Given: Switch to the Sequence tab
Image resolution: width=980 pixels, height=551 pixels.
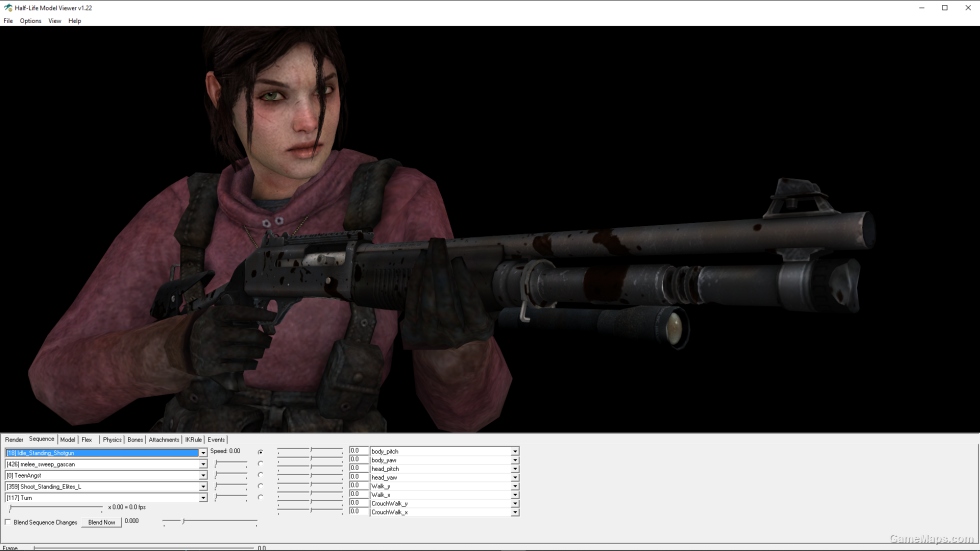Looking at the screenshot, I should click(x=41, y=439).
